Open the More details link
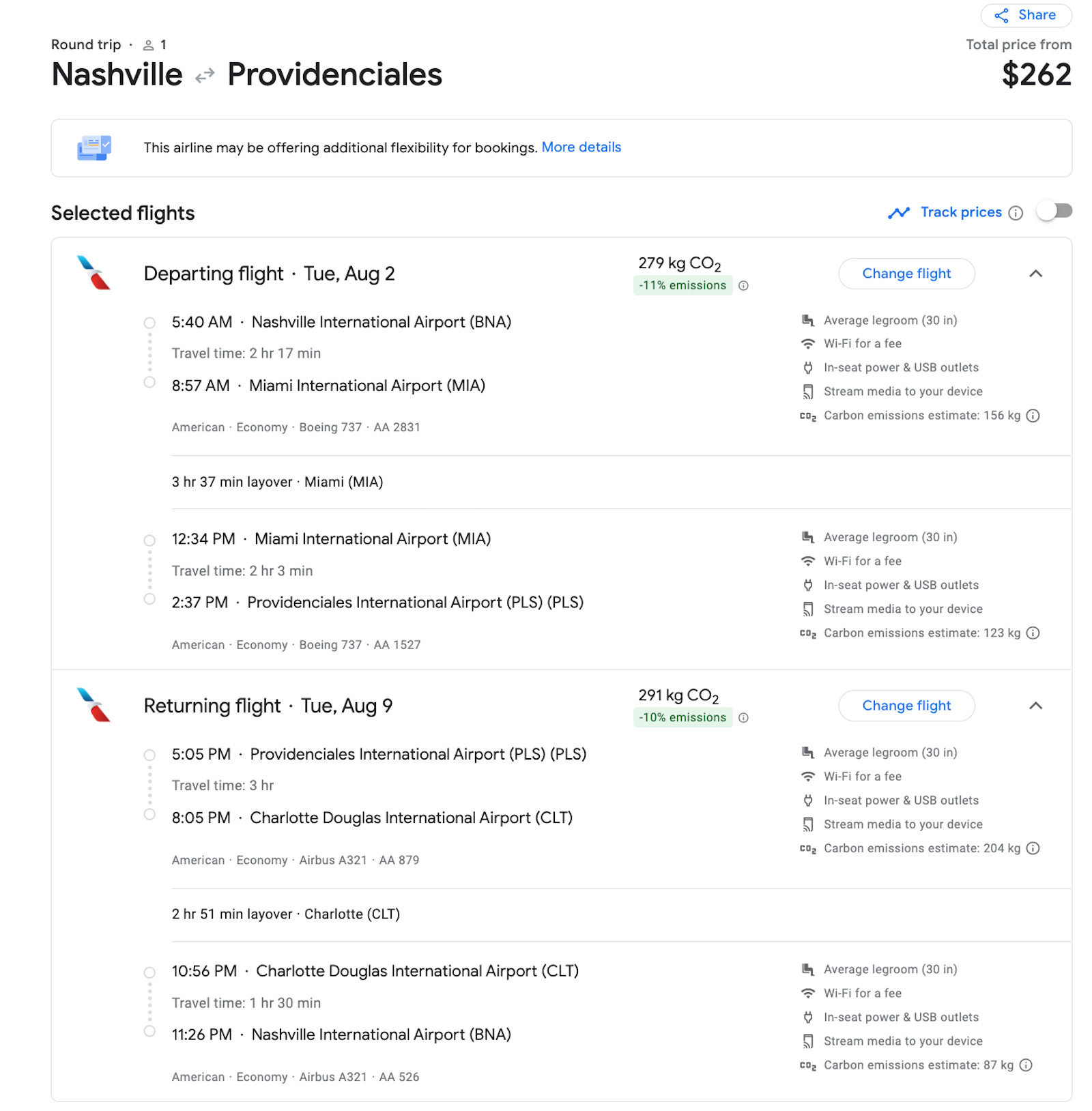 (581, 147)
